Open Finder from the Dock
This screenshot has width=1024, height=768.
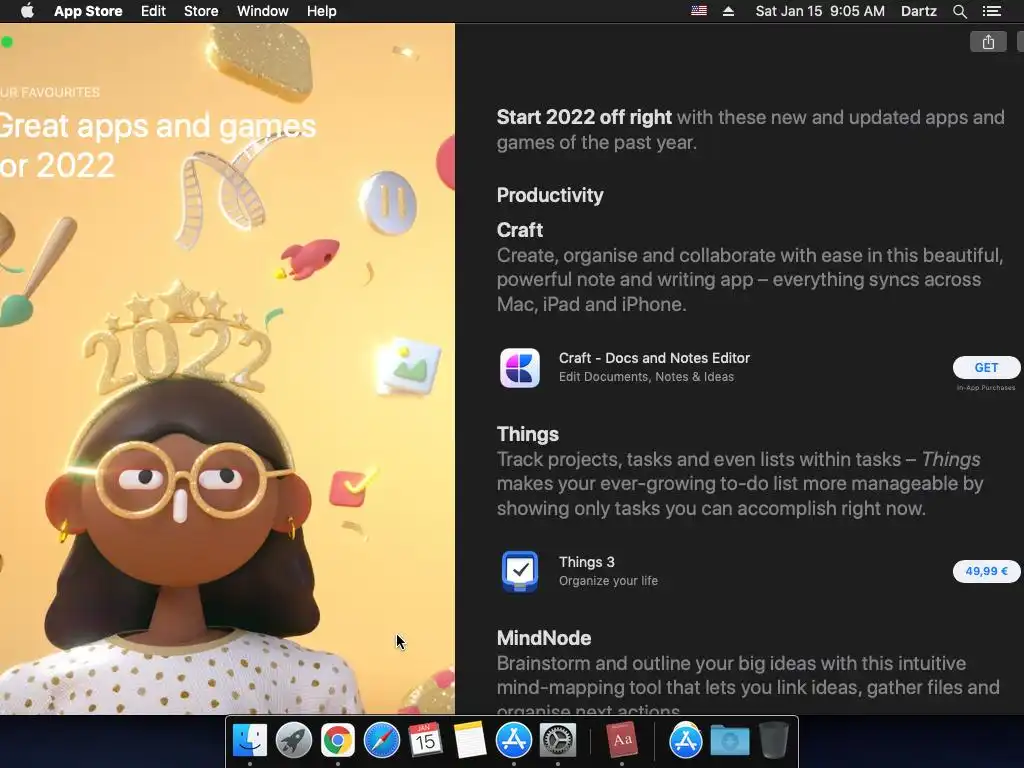(250, 740)
